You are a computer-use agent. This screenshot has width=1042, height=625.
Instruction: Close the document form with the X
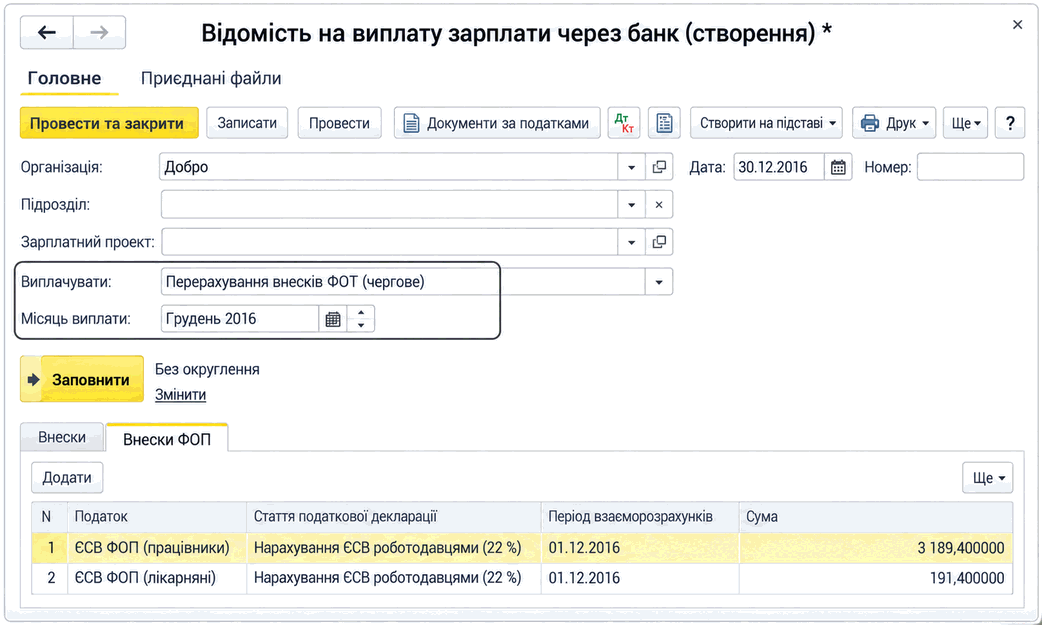pyautogui.click(x=1017, y=25)
